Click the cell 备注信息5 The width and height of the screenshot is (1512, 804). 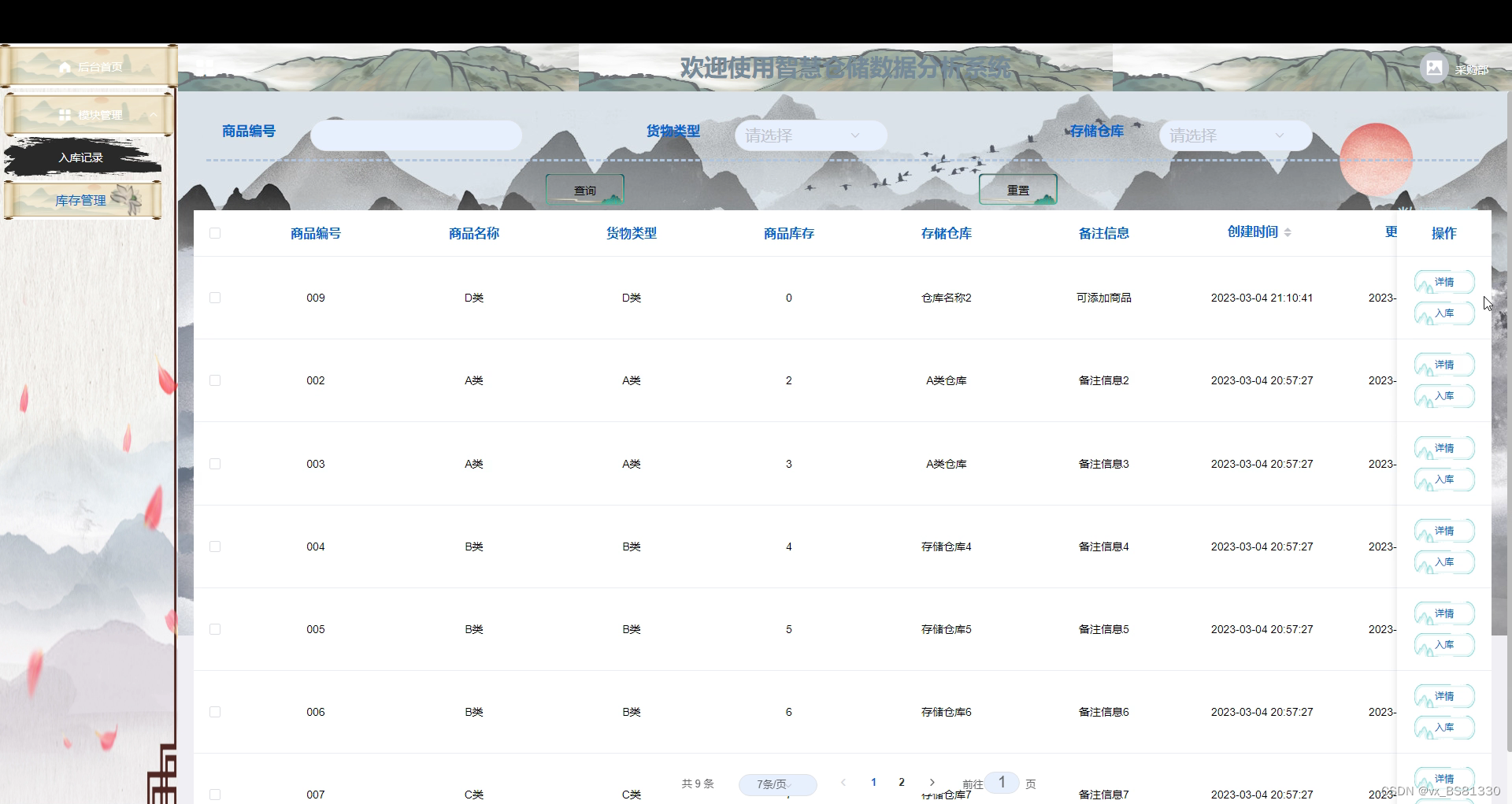click(x=1104, y=629)
